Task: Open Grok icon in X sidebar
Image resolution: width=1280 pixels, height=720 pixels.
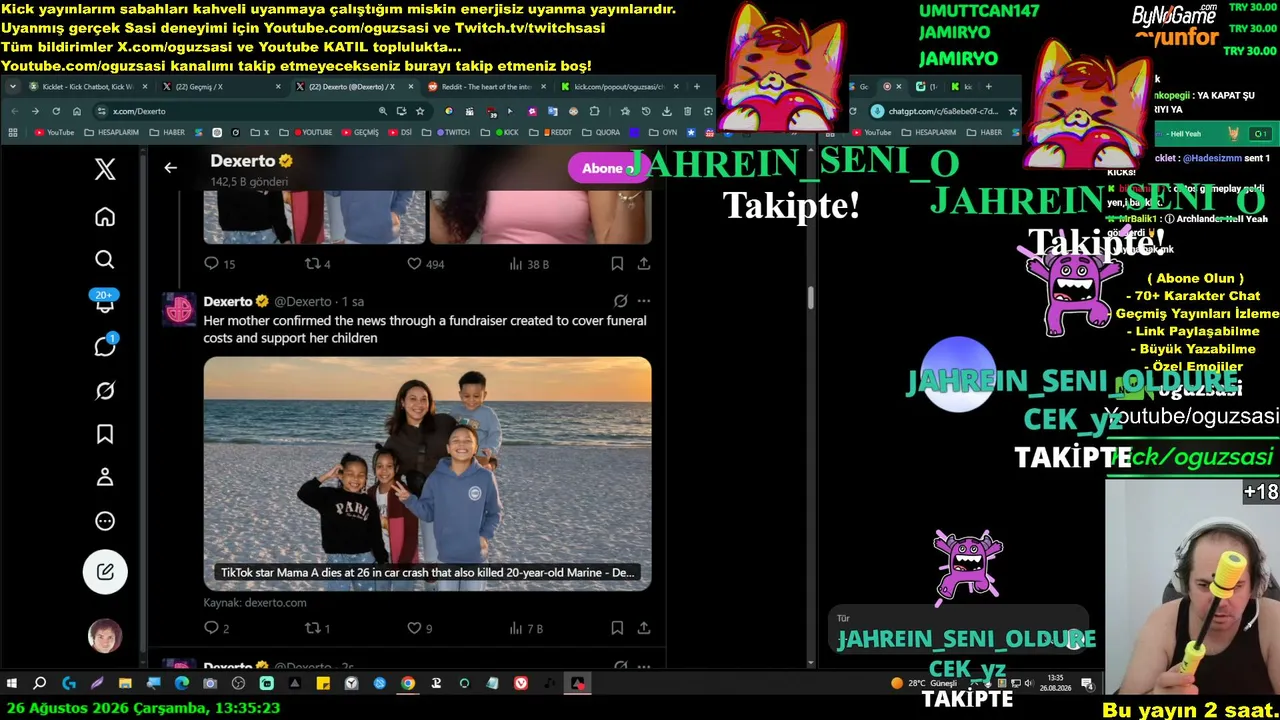Action: [x=105, y=391]
